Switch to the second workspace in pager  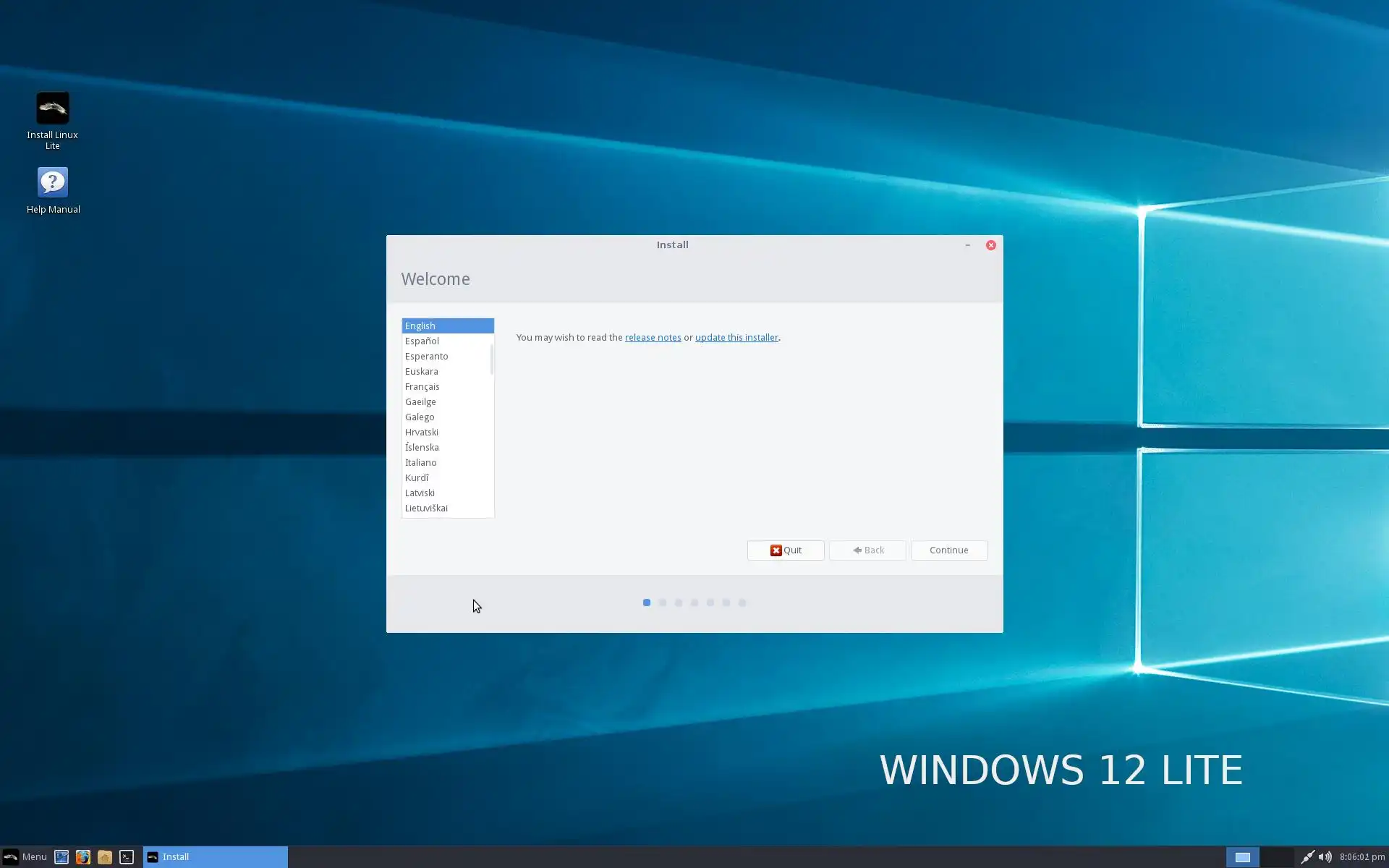1277,857
